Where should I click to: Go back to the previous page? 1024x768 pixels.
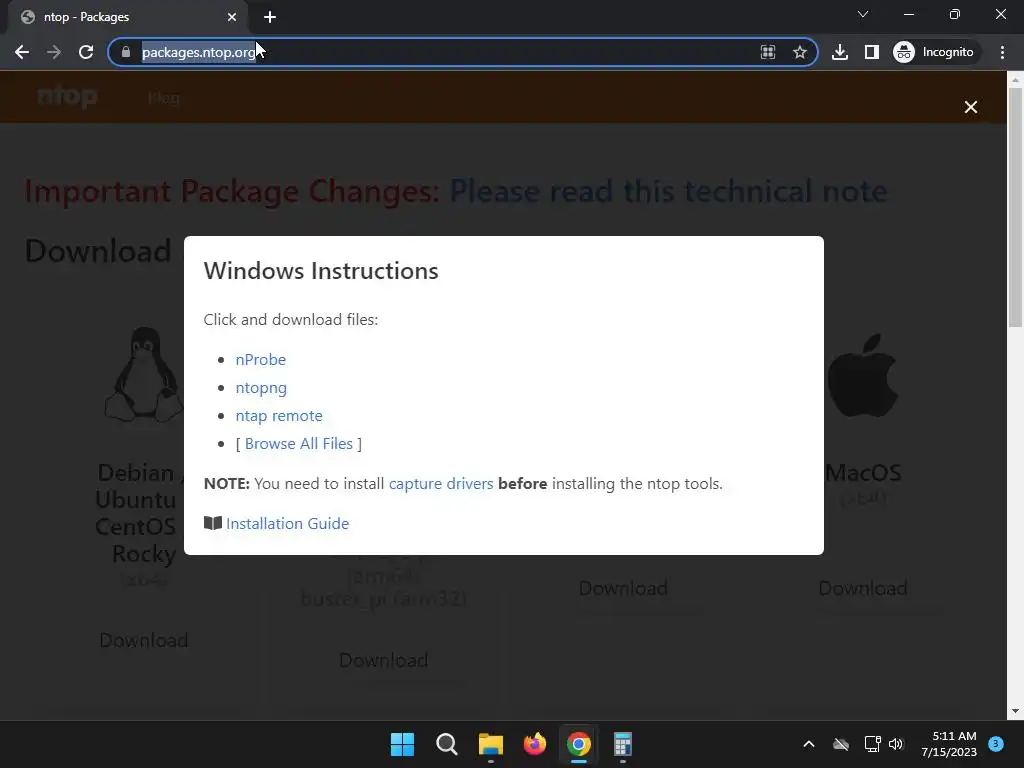click(22, 52)
